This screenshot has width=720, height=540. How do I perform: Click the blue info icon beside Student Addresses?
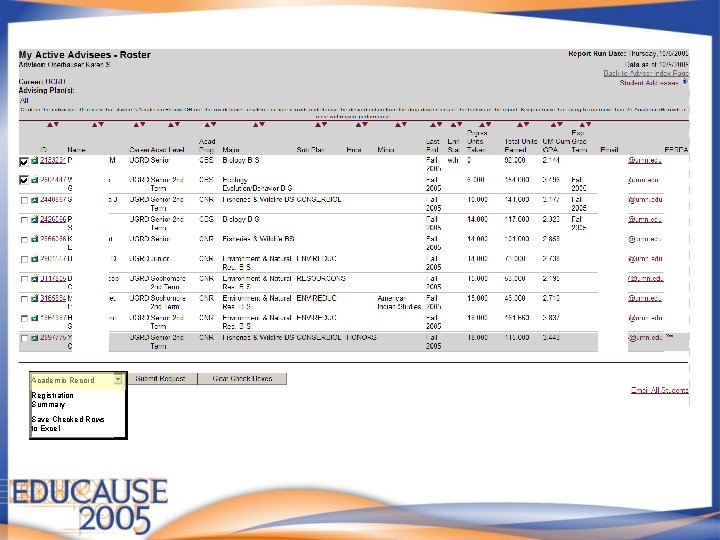(685, 82)
